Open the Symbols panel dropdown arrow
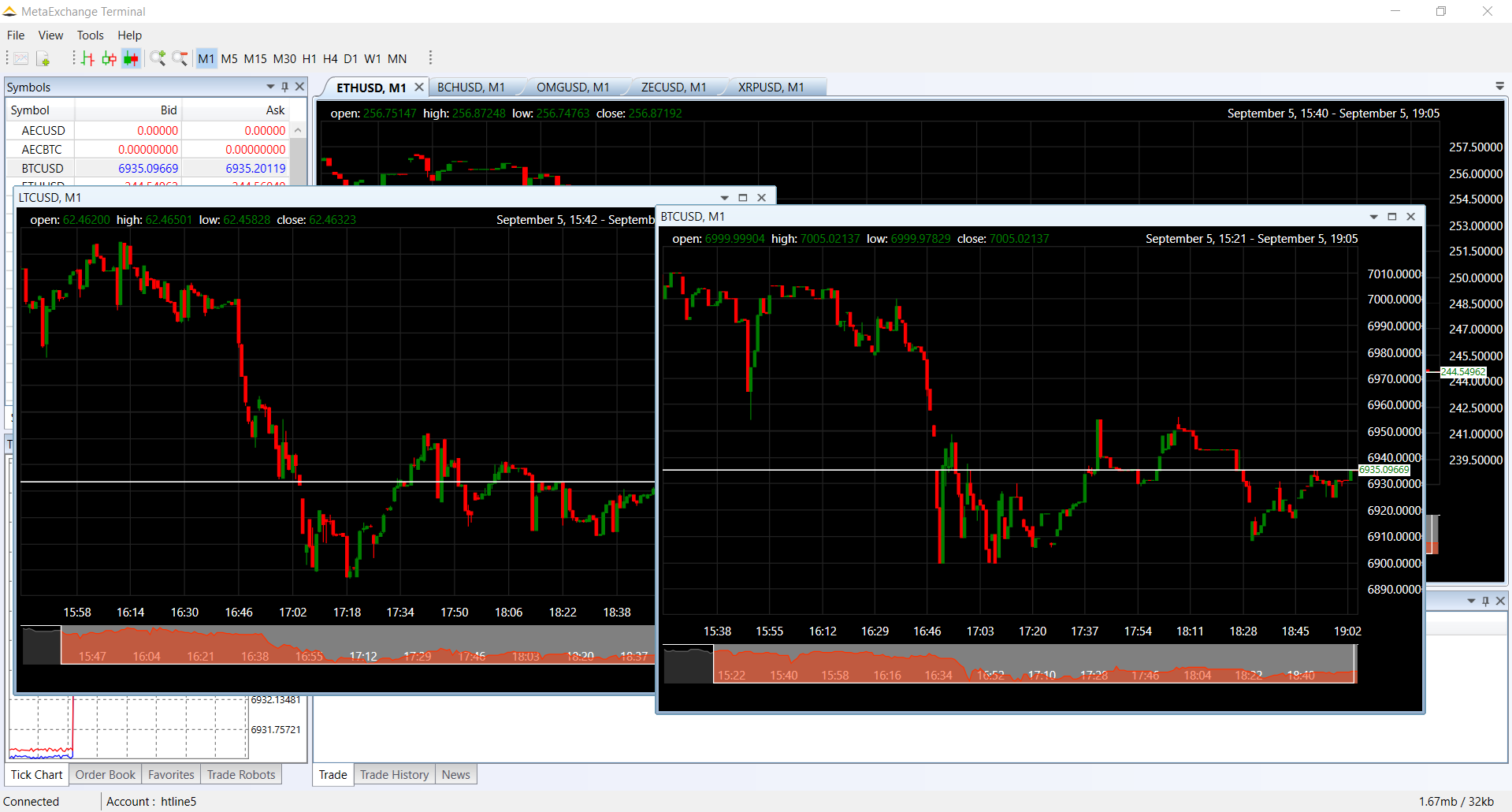This screenshot has width=1512, height=812. point(270,87)
